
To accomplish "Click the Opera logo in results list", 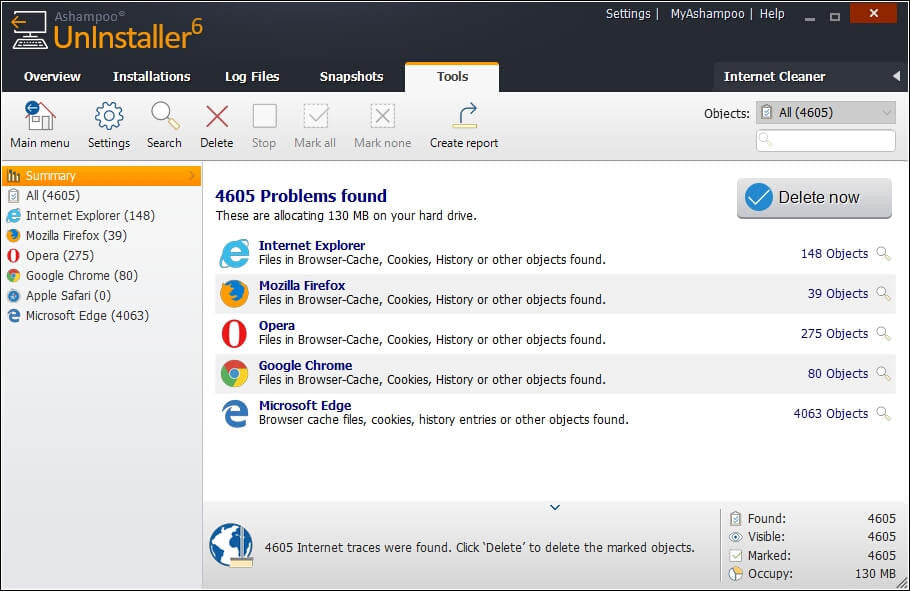I will 234,334.
